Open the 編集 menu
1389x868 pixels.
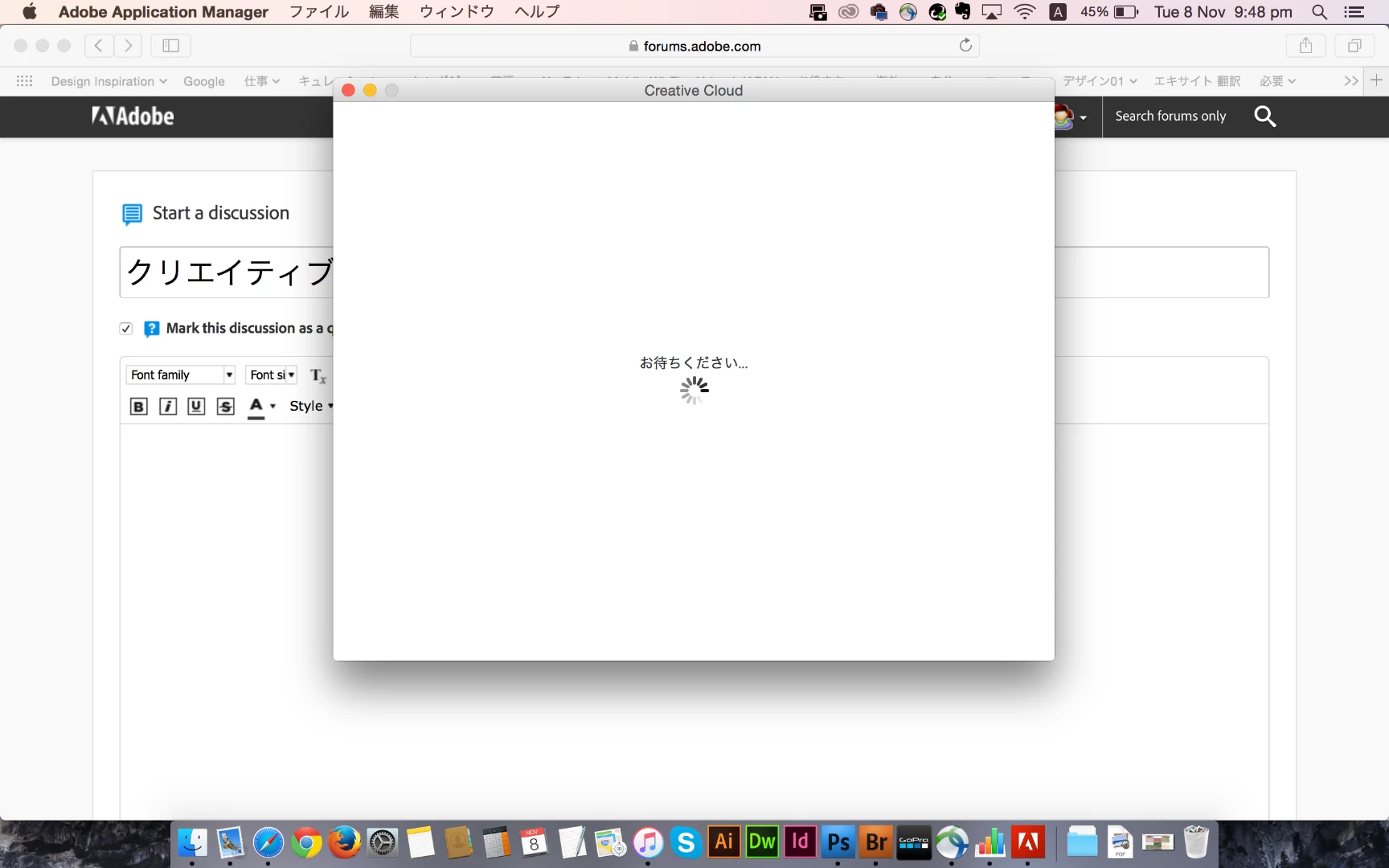[384, 12]
